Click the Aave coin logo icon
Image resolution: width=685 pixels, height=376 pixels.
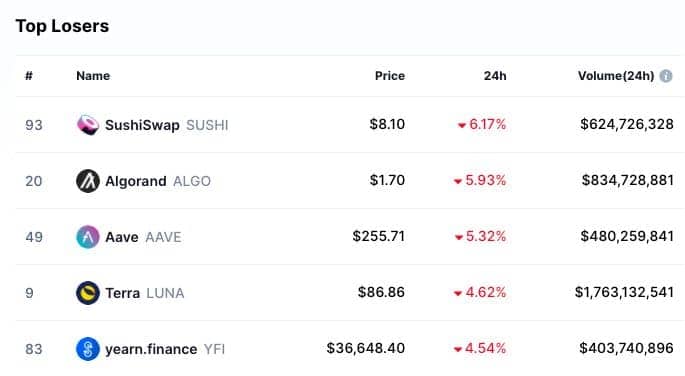pyautogui.click(x=88, y=237)
